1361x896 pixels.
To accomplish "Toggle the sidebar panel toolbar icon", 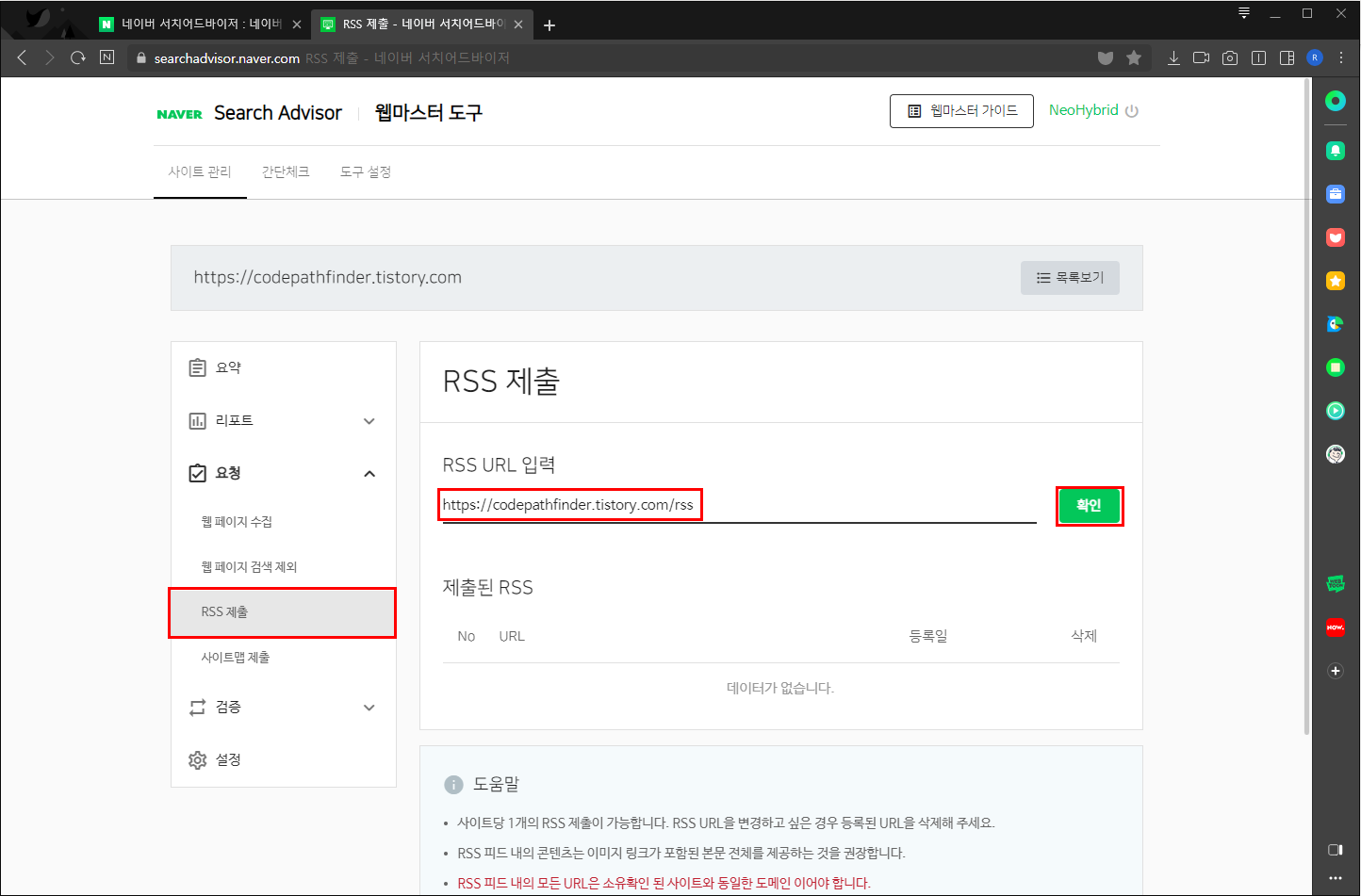I will tap(1287, 57).
